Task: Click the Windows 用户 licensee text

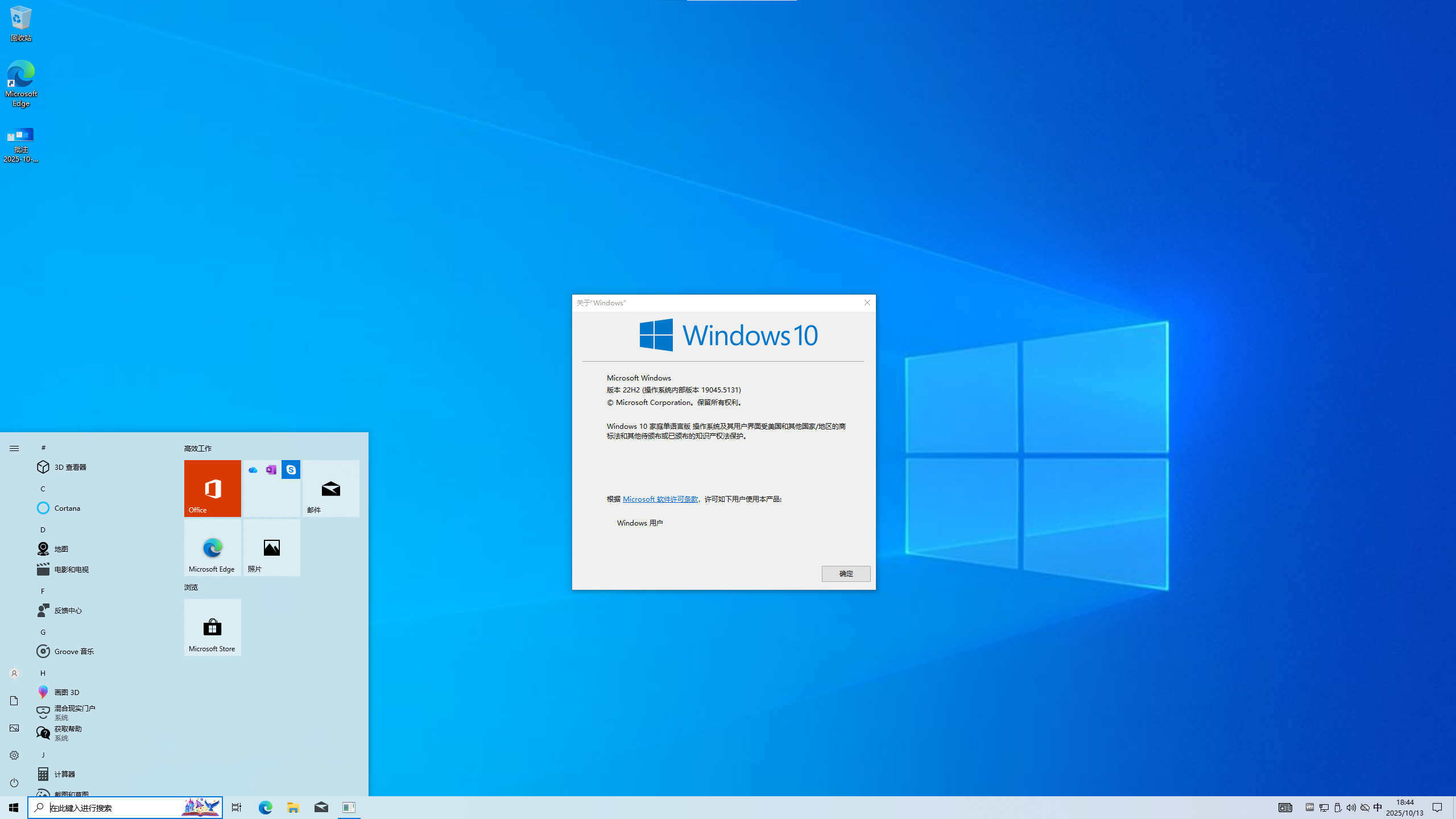Action: 640,523
